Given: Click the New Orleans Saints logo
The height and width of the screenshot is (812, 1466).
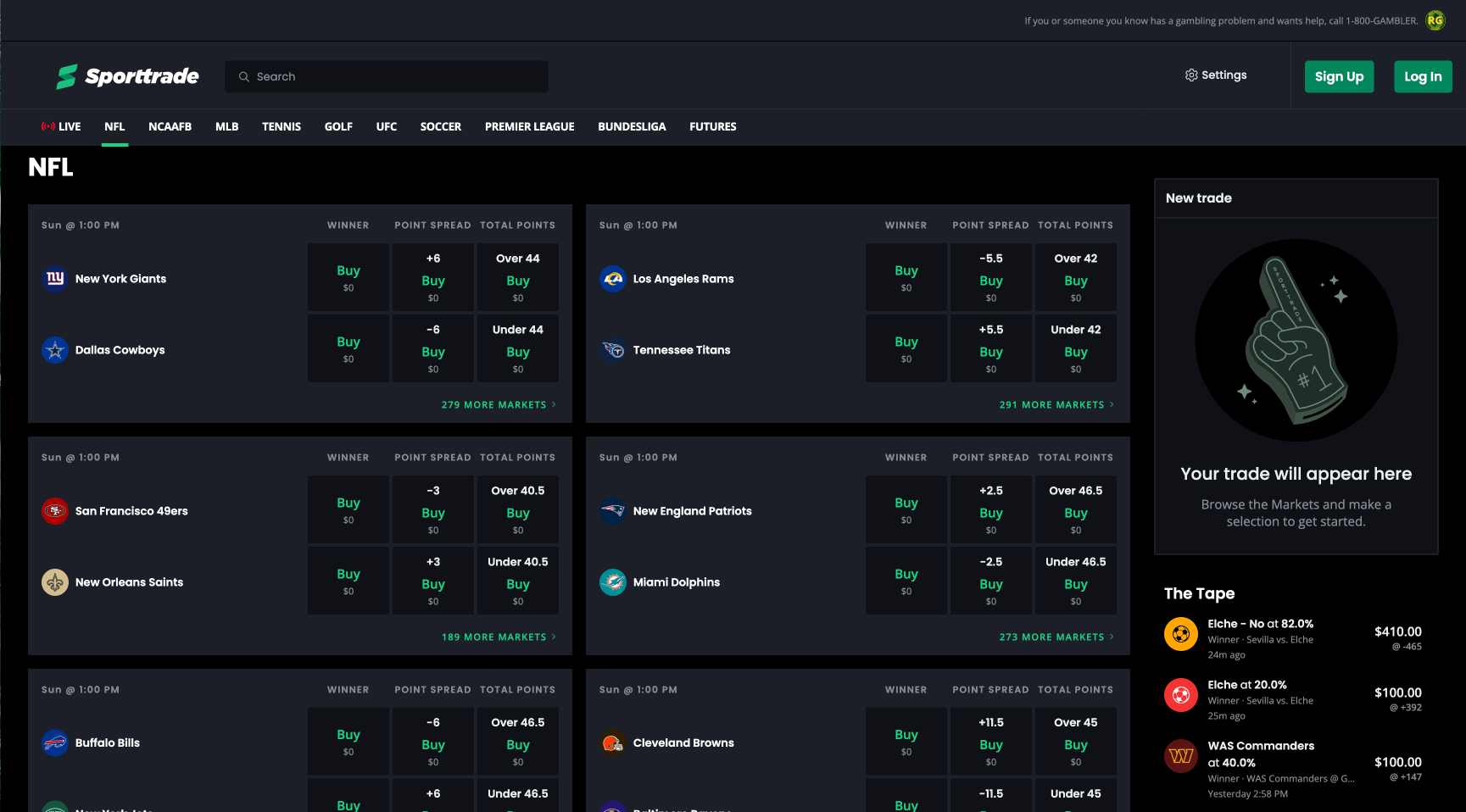Looking at the screenshot, I should [x=55, y=581].
